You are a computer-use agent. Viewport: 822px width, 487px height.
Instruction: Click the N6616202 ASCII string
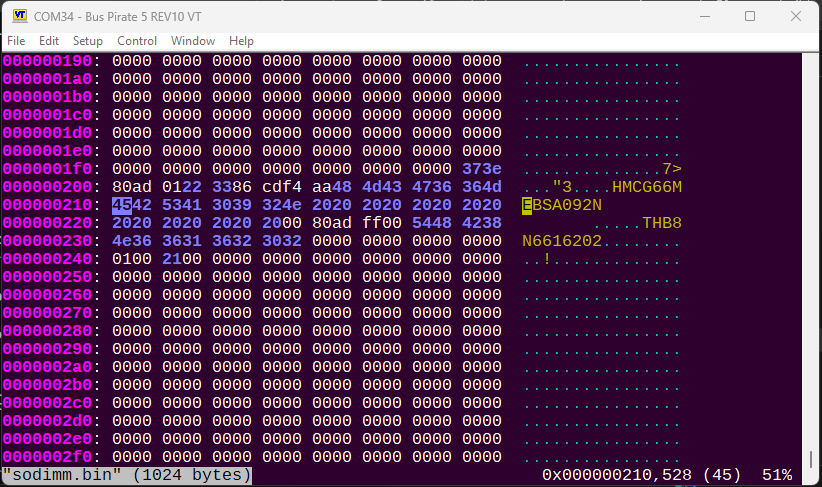tap(561, 241)
